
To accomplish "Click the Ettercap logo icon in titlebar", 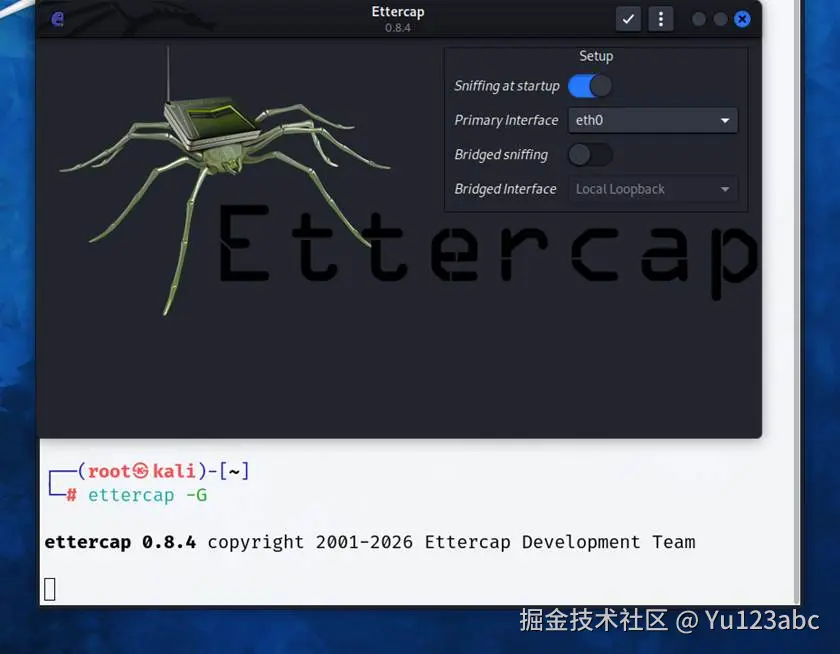I will (58, 20).
